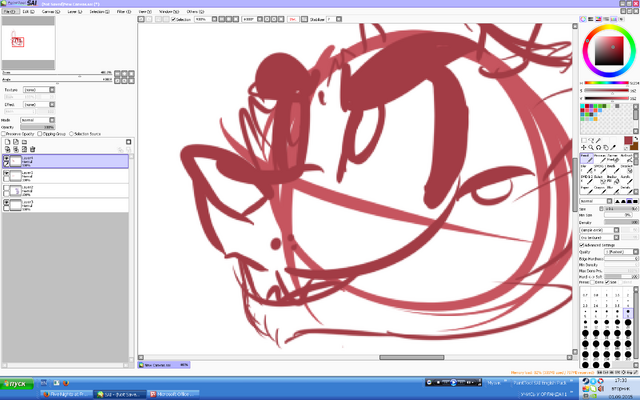
Task: Click the canvas horizontal scrollbar thumb
Action: click(411, 358)
